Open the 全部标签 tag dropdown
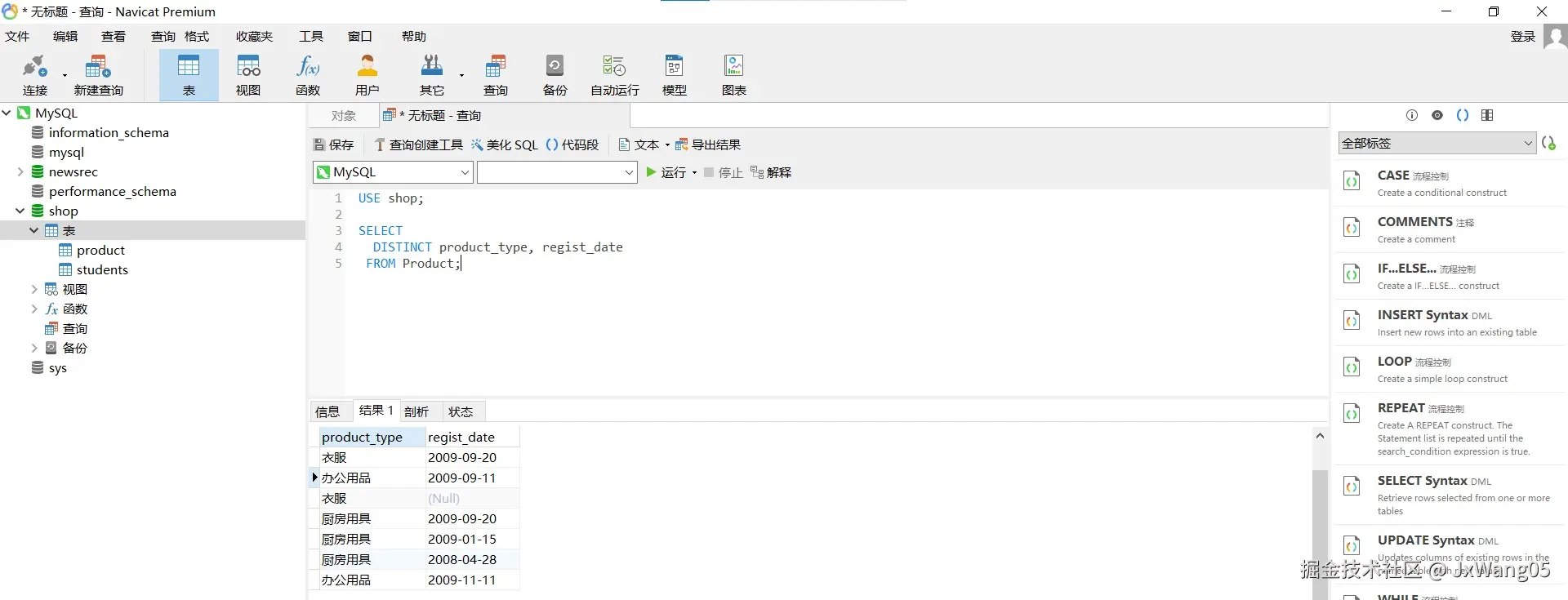The height and width of the screenshot is (600, 1568). tap(1437, 143)
